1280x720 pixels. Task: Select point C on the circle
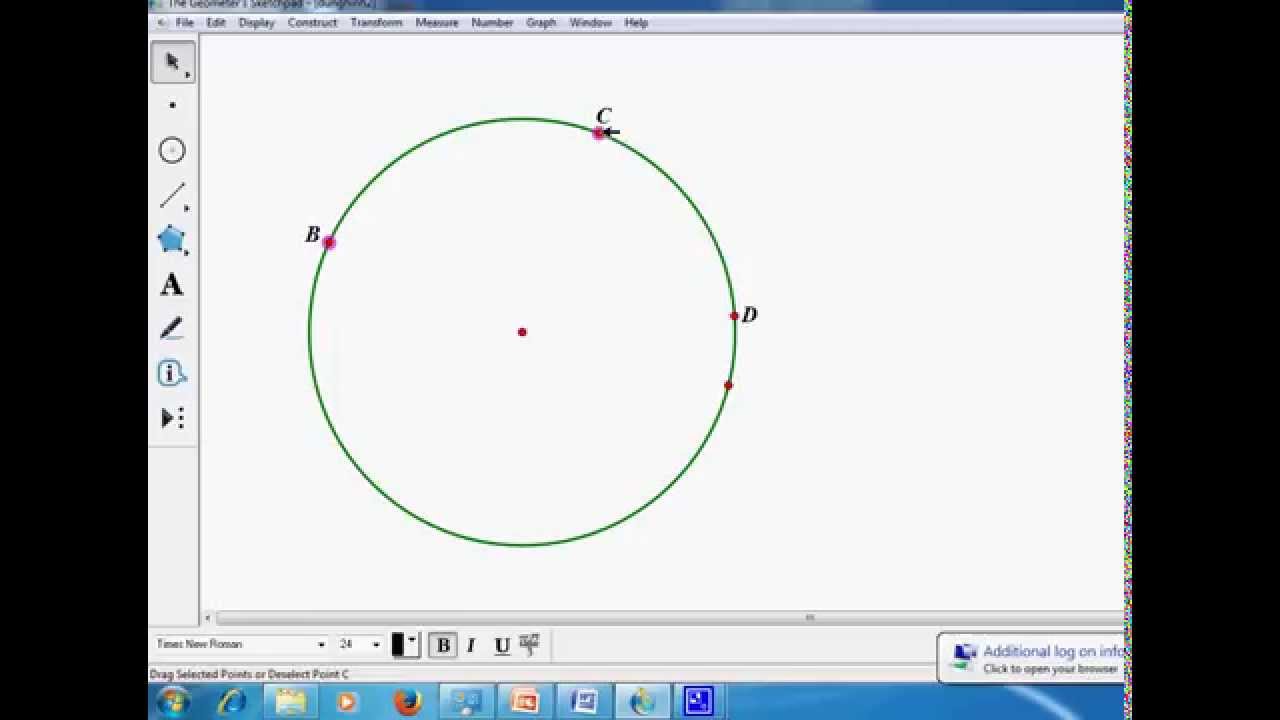coord(599,133)
